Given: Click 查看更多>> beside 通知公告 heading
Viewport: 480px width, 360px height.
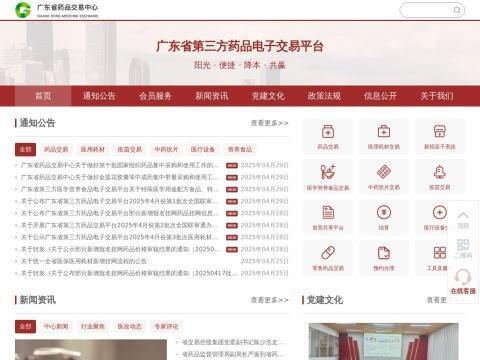Looking at the screenshot, I should [x=270, y=123].
